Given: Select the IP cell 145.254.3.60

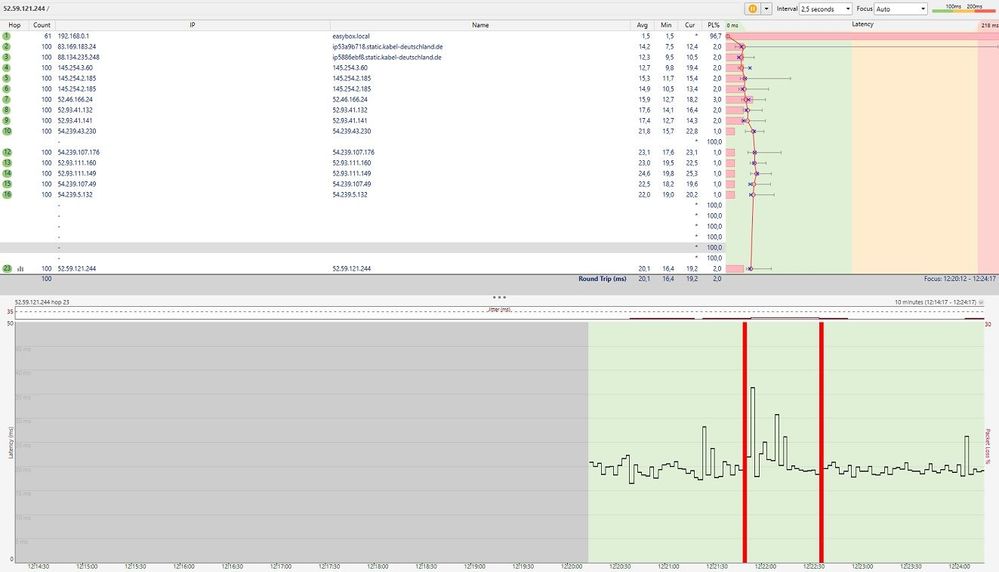Looking at the screenshot, I should (75, 68).
